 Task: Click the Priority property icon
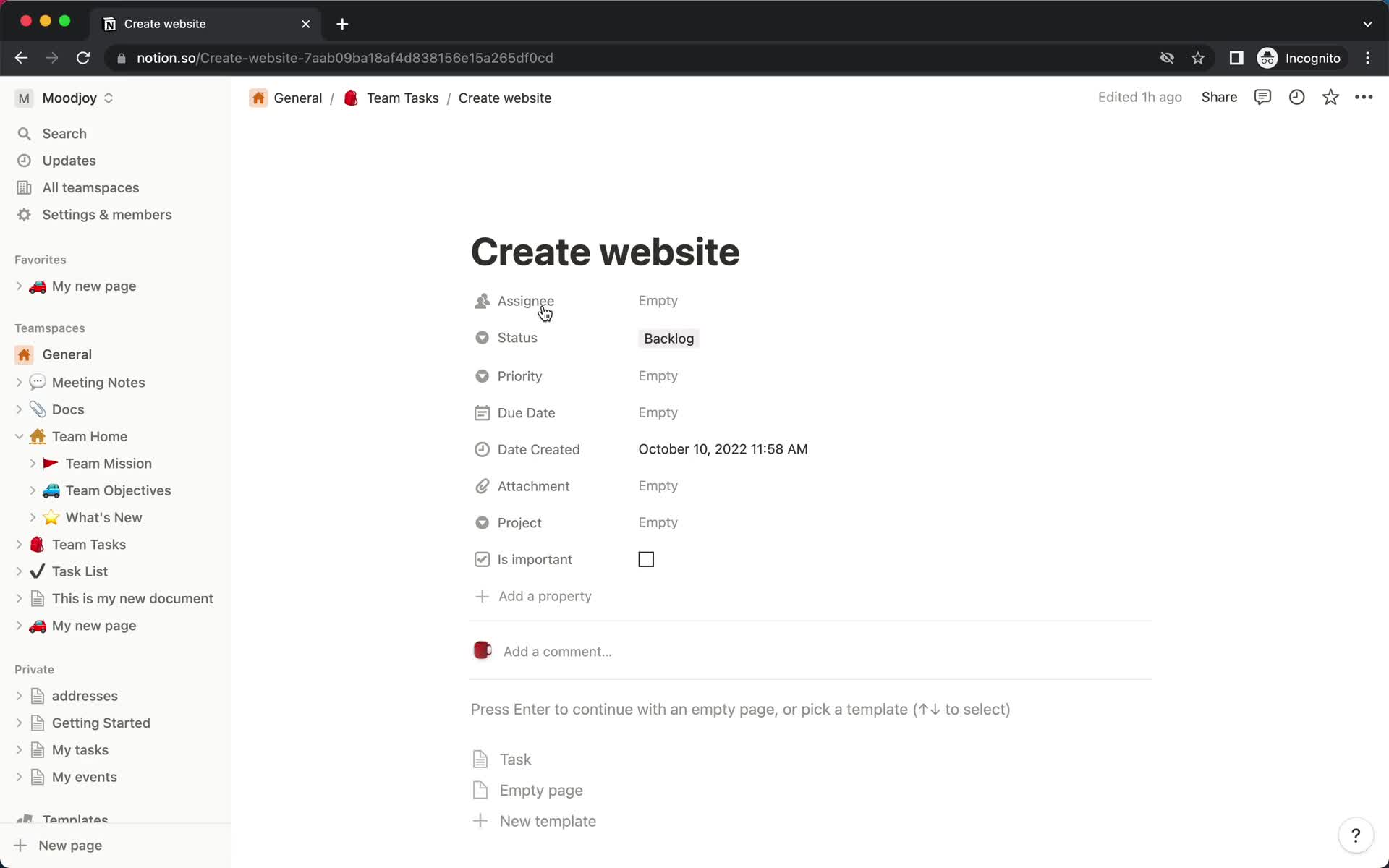tap(482, 375)
